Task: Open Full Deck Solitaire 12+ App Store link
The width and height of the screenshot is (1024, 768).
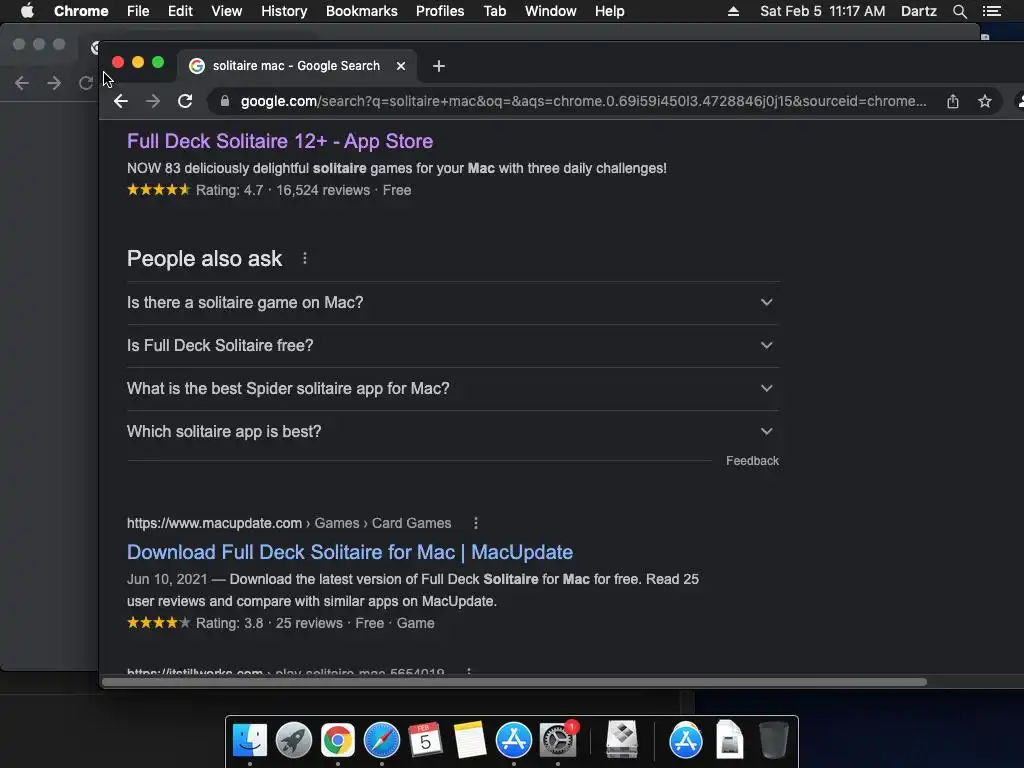Action: tap(280, 141)
